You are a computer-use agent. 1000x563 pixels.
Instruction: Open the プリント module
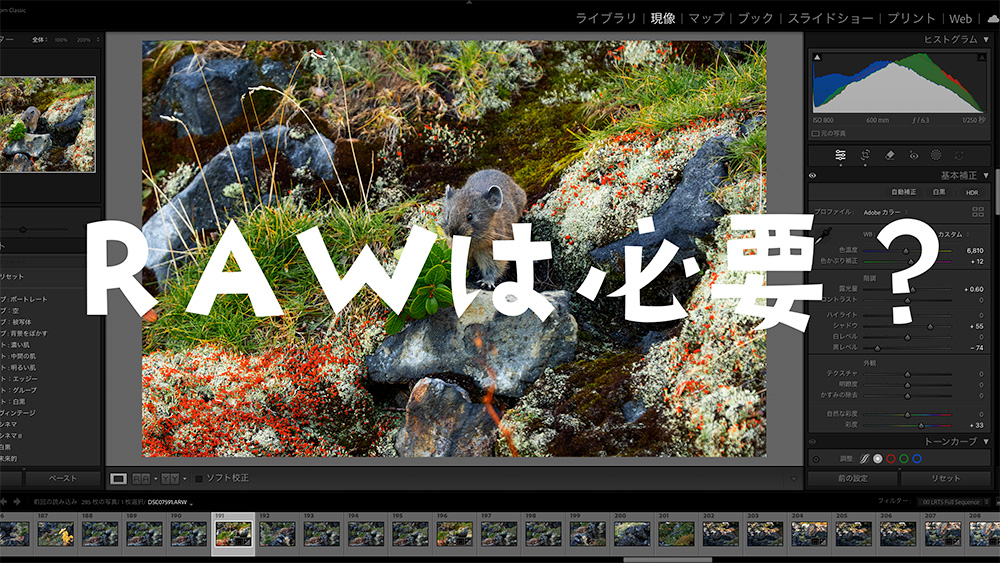[x=911, y=18]
